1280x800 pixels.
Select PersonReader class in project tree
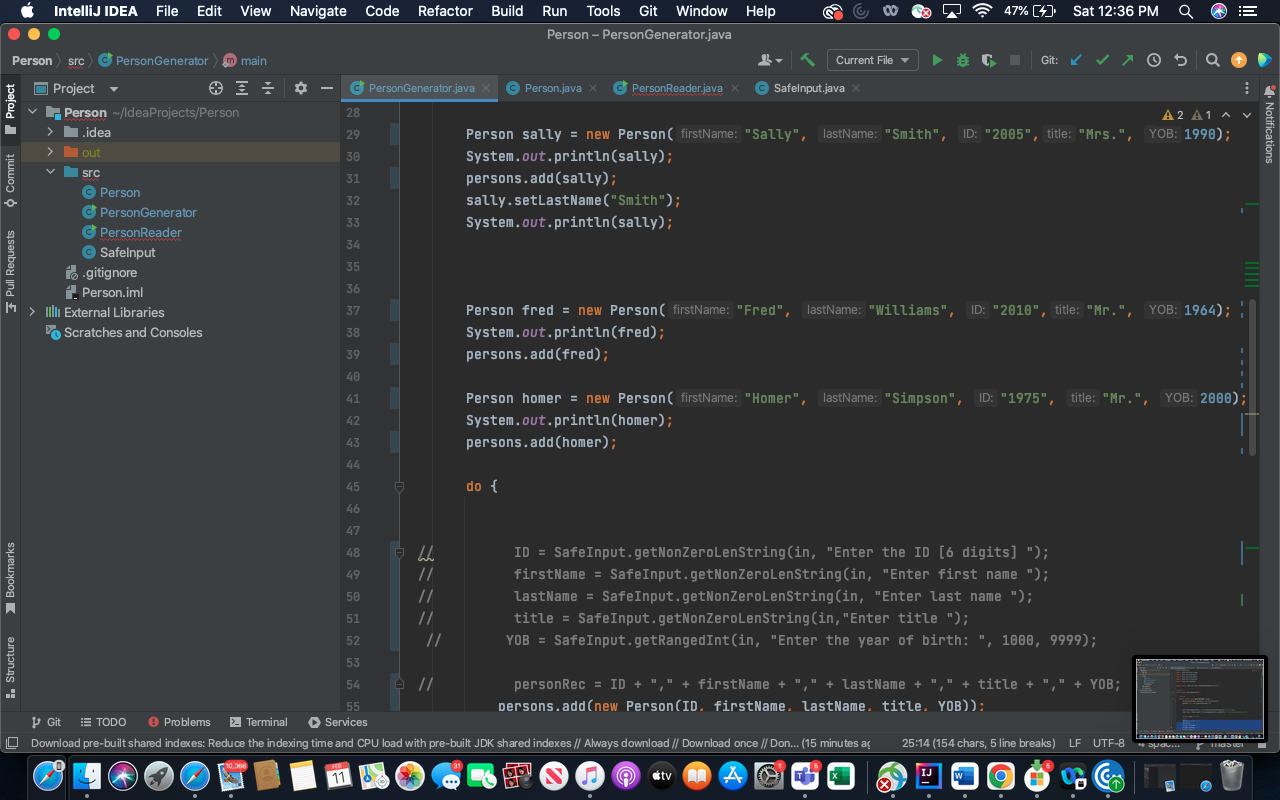click(x=140, y=232)
